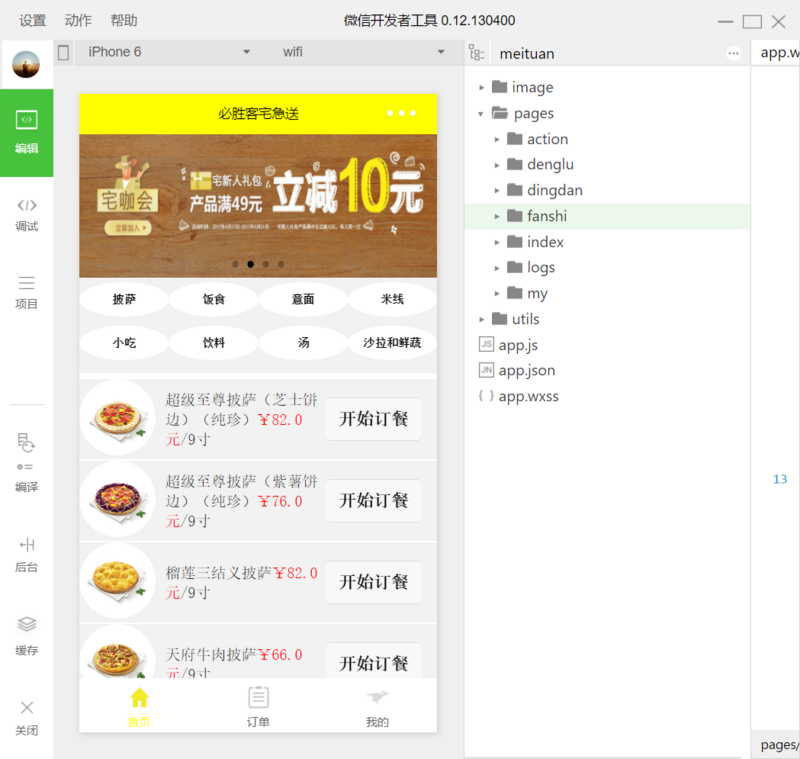Click 开始订餐 for 超级至尊披萨 芝士饼边
Viewport: 800px width, 759px height.
click(373, 419)
